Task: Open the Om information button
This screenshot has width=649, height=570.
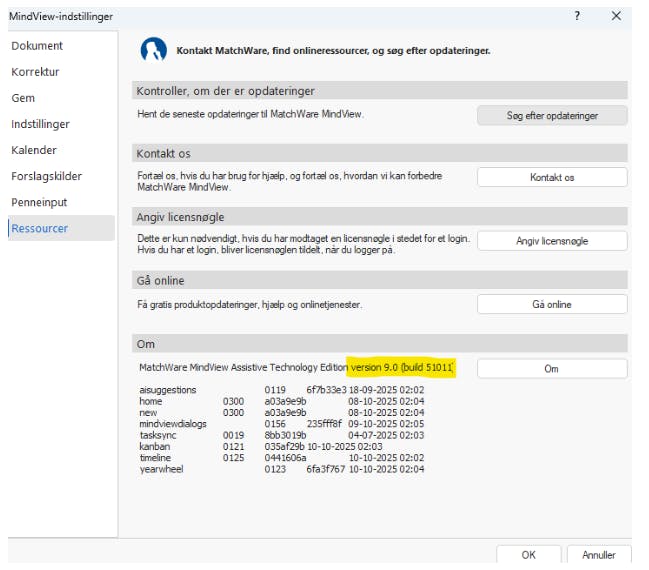Action: (x=551, y=368)
